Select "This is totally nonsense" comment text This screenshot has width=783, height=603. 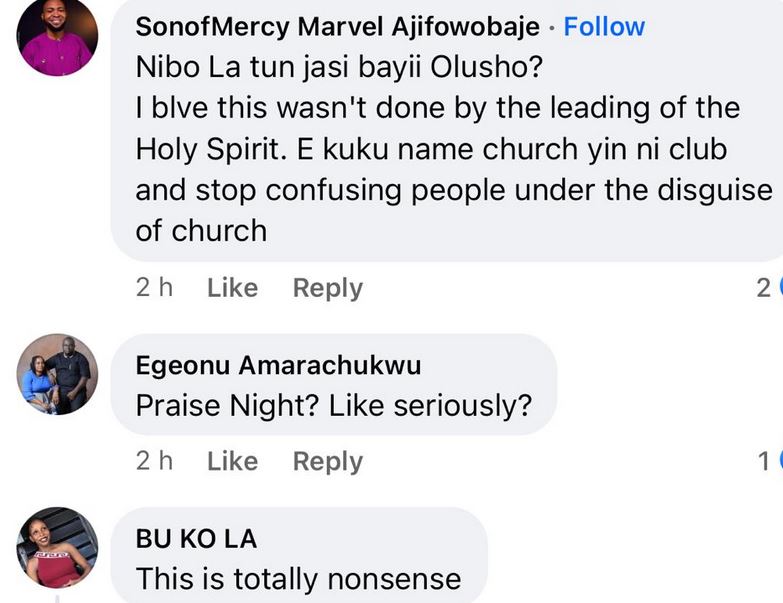pyautogui.click(x=298, y=579)
